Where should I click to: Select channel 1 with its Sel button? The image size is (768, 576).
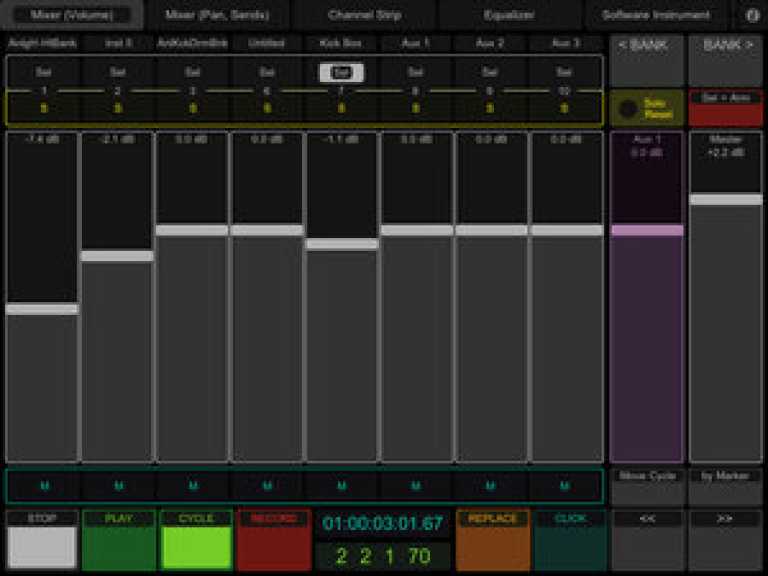(x=43, y=72)
